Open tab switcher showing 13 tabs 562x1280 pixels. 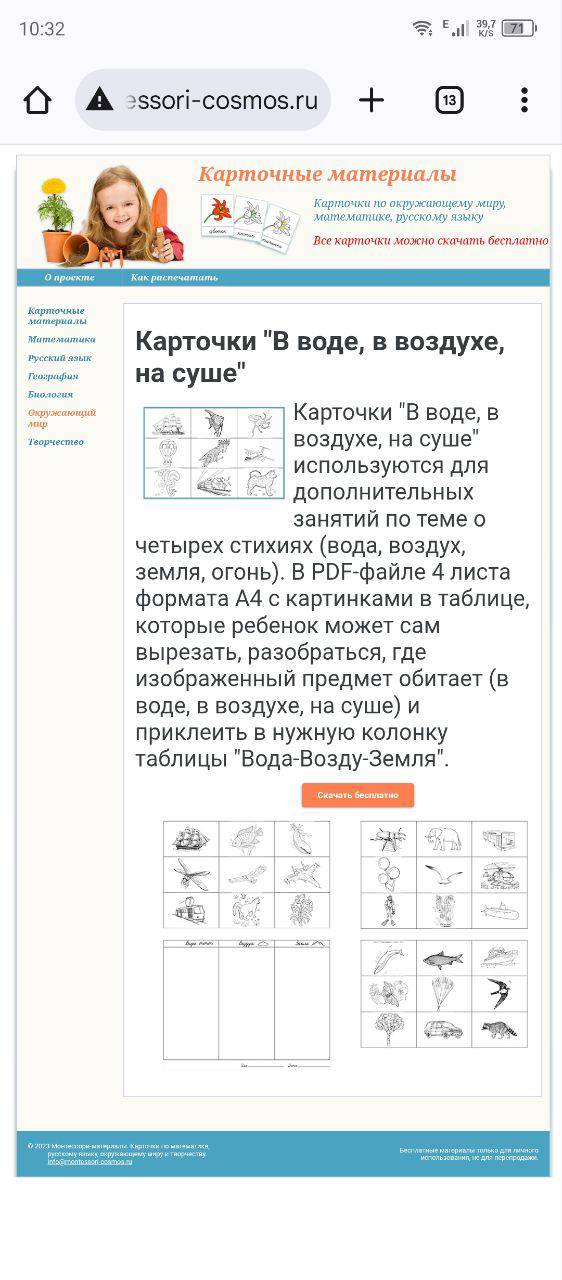click(x=449, y=100)
